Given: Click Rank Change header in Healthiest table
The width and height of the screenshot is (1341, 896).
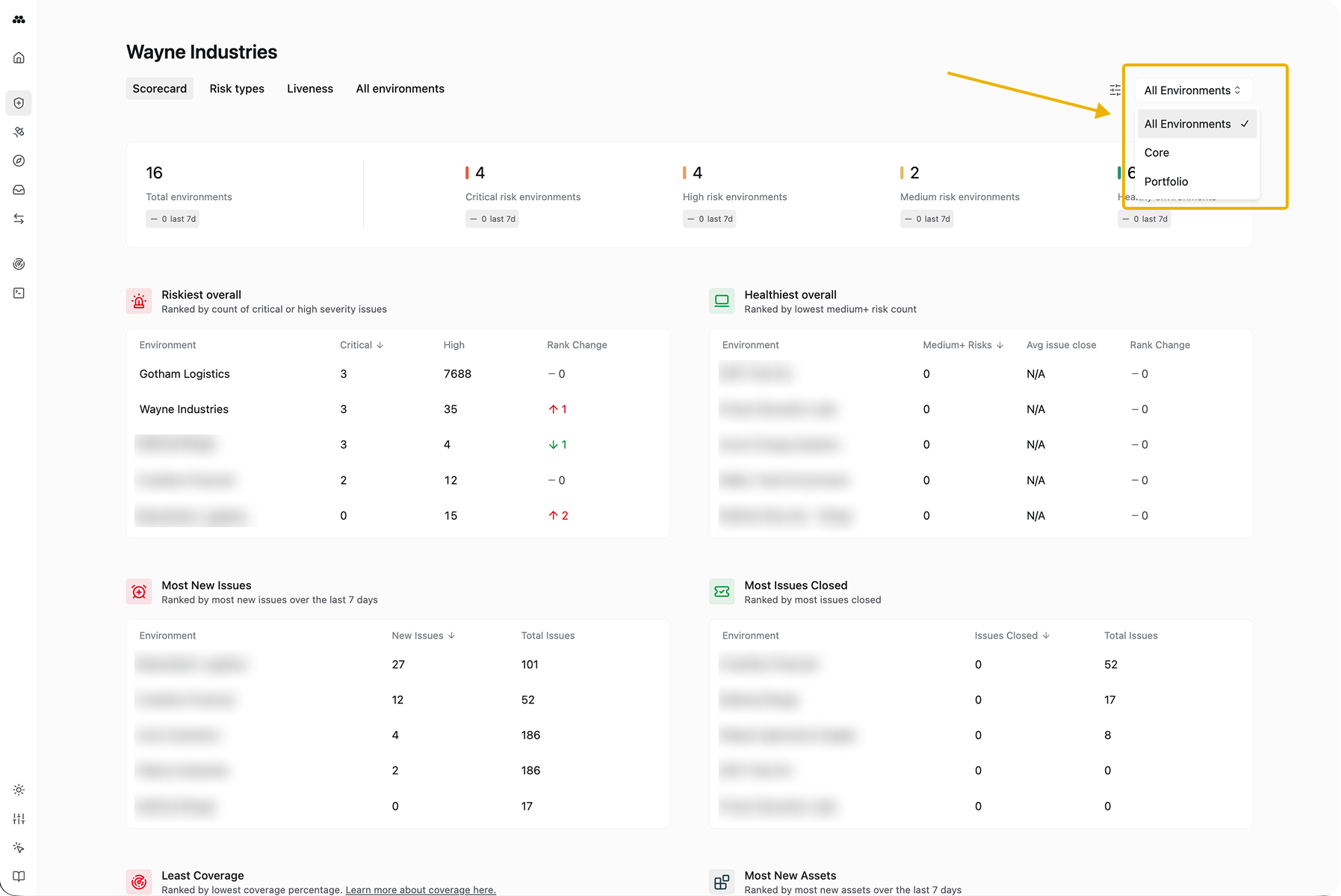Looking at the screenshot, I should [x=1159, y=345].
